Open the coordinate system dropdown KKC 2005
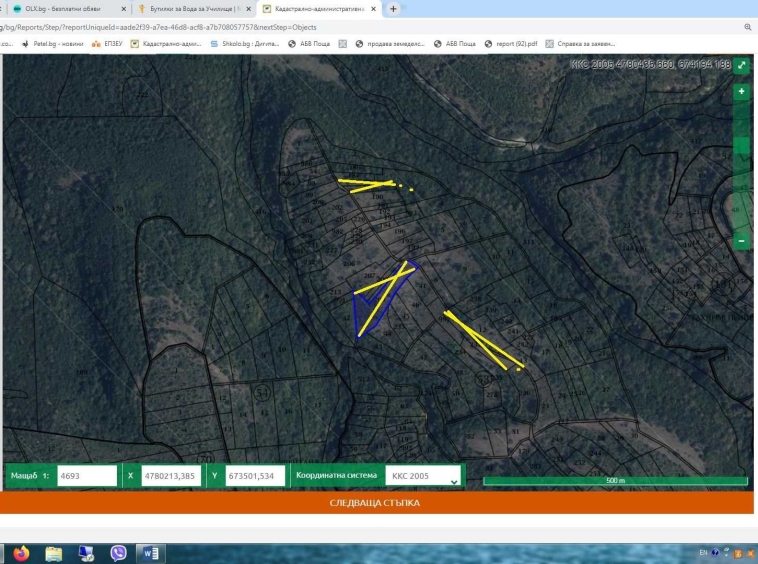 424,476
